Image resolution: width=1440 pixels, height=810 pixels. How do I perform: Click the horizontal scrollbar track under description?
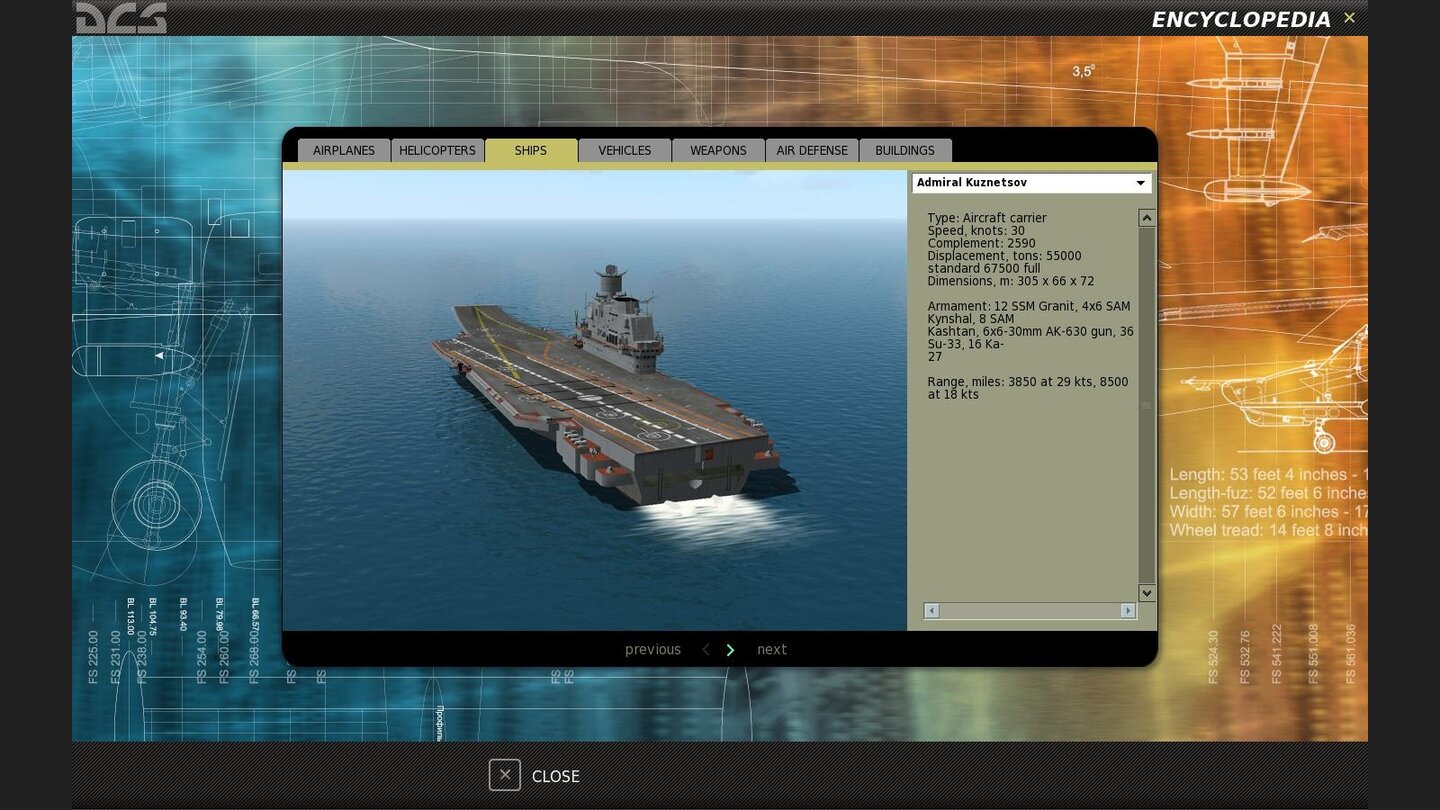1030,610
